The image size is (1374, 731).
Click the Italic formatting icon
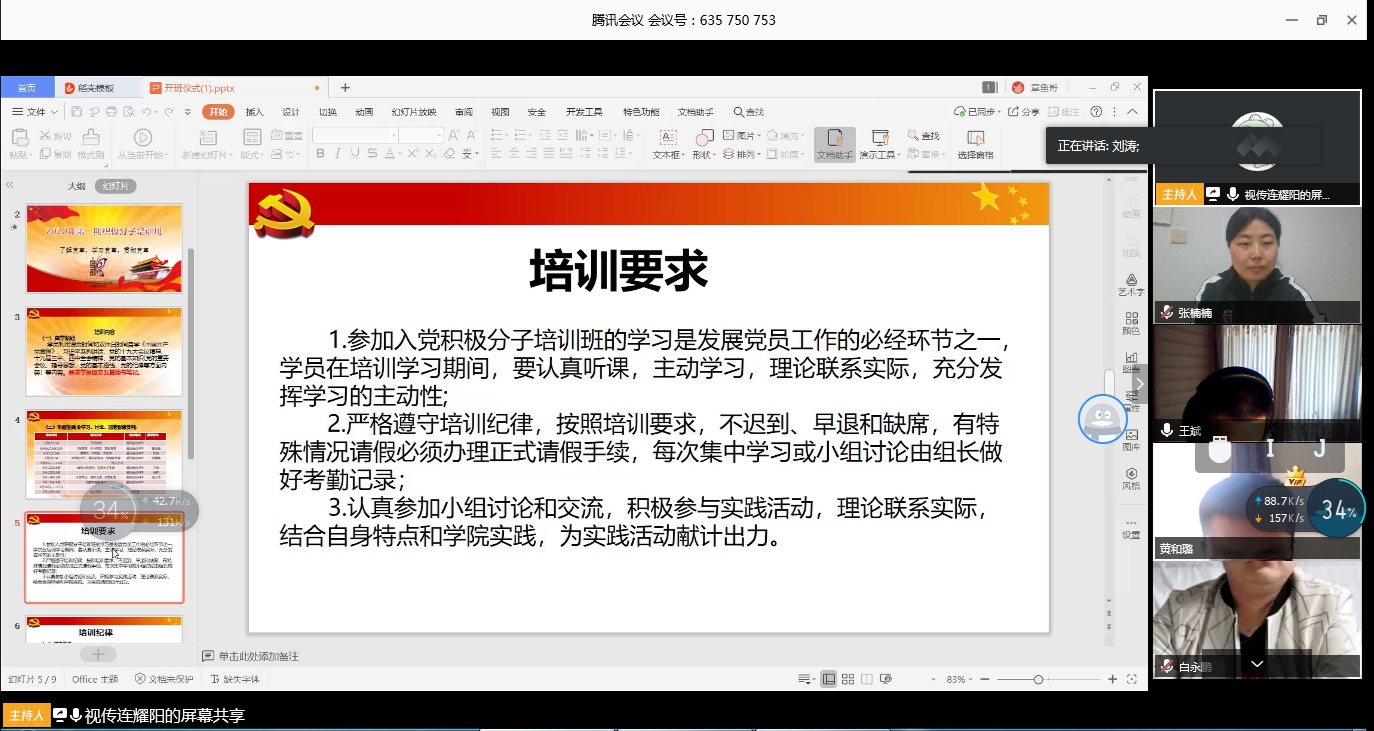(337, 154)
